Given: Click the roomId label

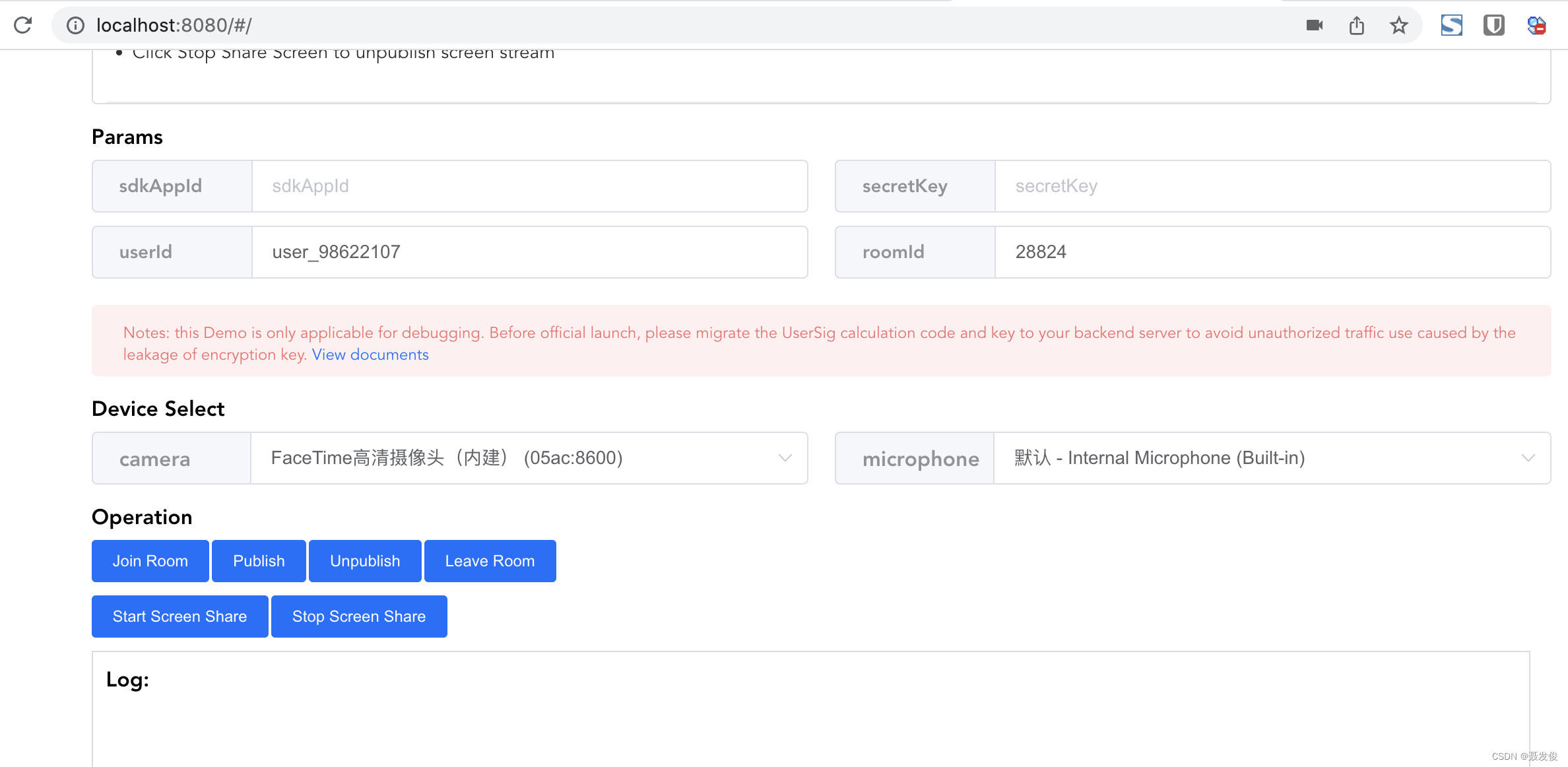Looking at the screenshot, I should coord(894,252).
